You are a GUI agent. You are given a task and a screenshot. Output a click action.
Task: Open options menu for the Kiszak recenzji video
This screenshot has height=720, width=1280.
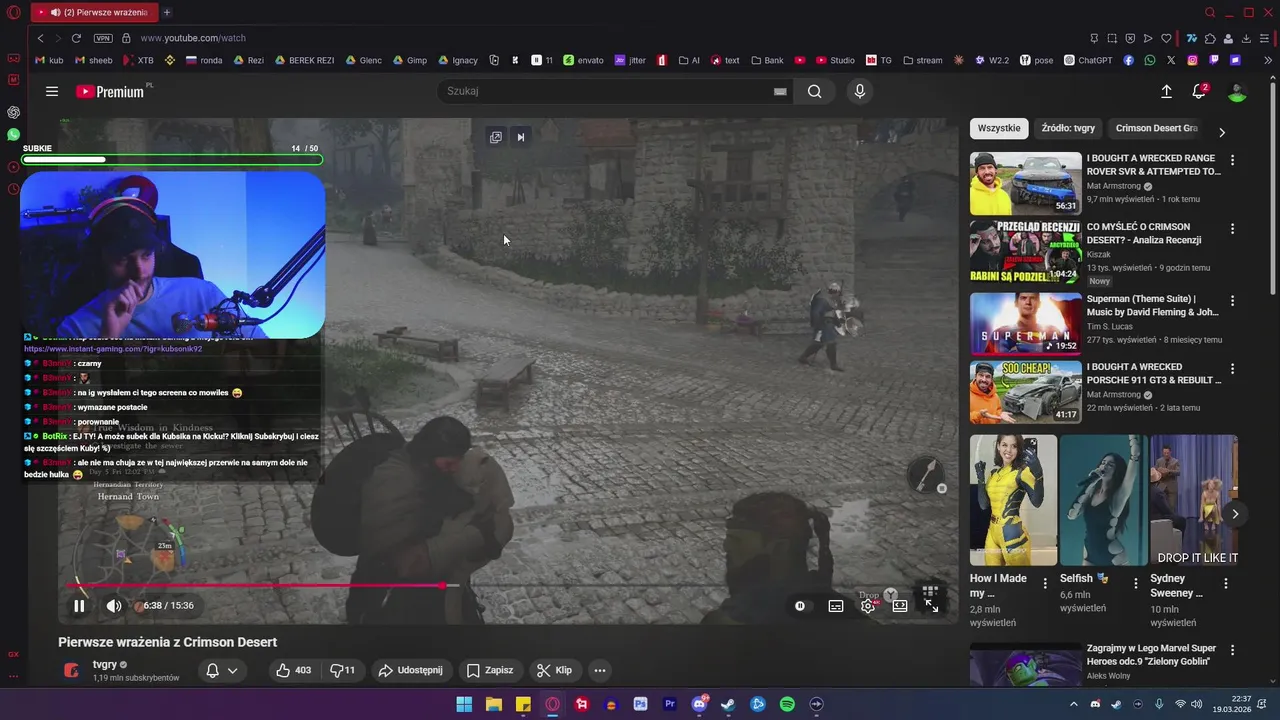click(x=1232, y=229)
